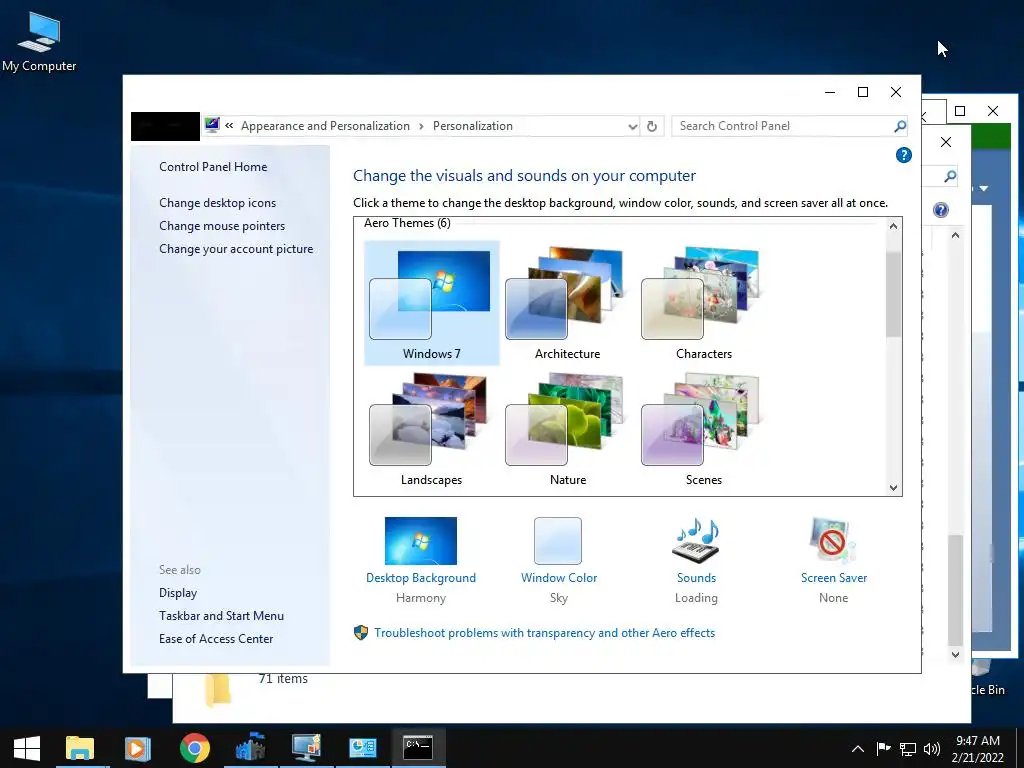The height and width of the screenshot is (768, 1024).
Task: Click the shield icon beside Troubleshoot link
Action: pos(360,632)
